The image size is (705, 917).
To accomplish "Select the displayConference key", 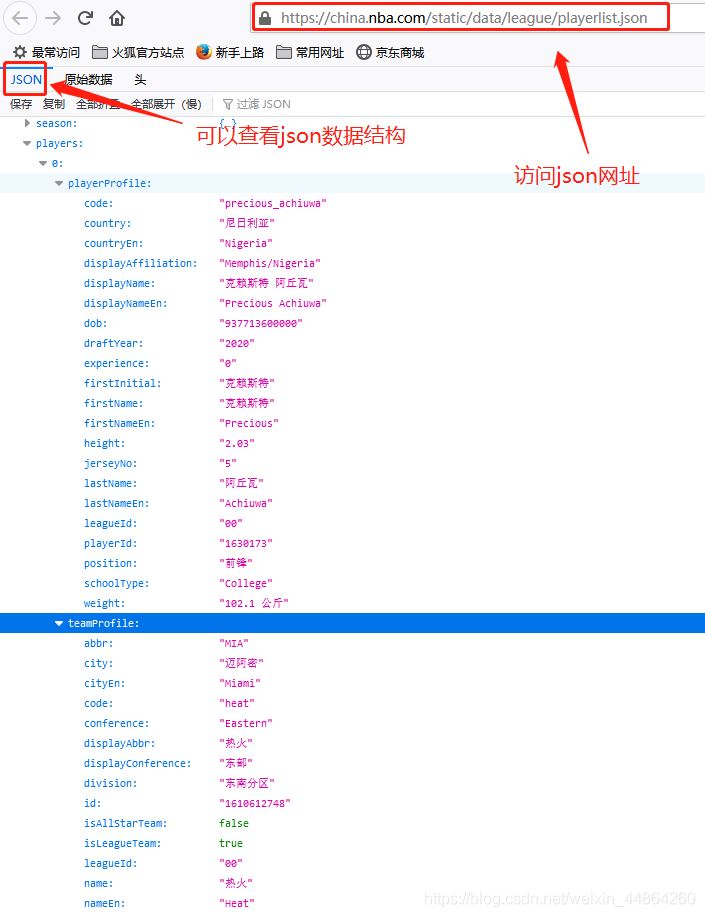I will pyautogui.click(x=137, y=763).
